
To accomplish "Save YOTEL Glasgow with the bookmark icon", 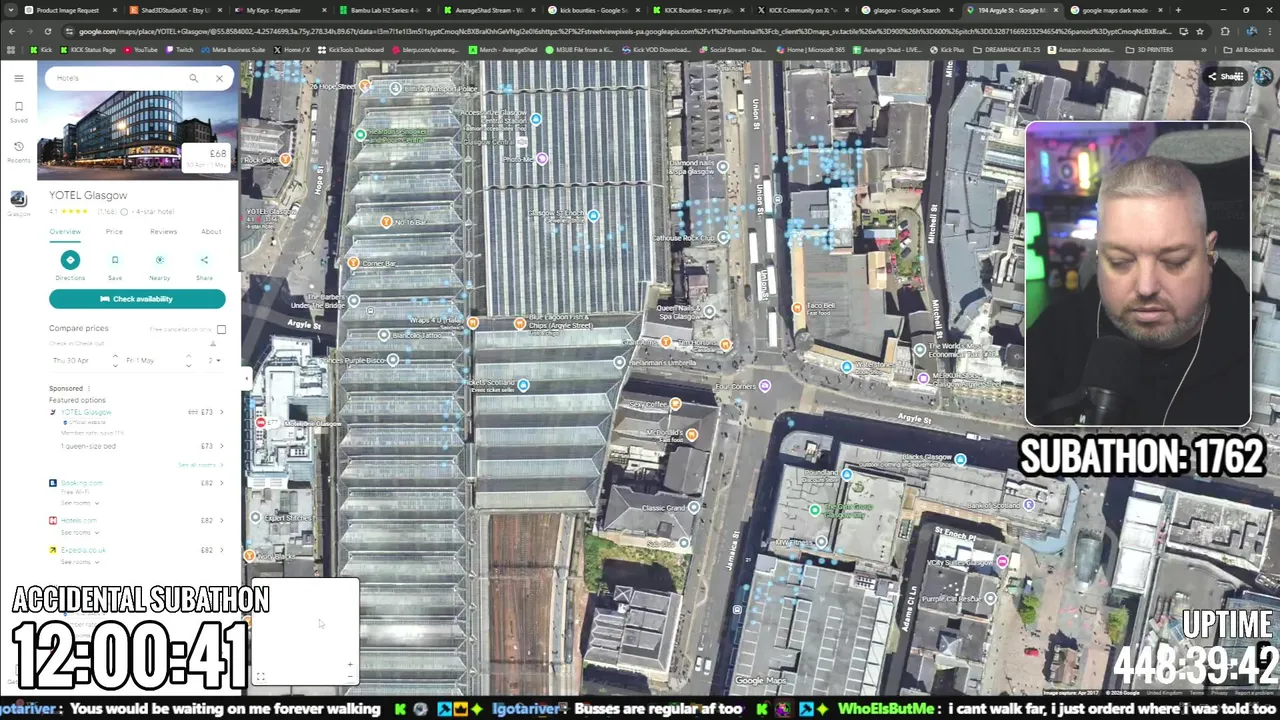I will click(x=115, y=261).
